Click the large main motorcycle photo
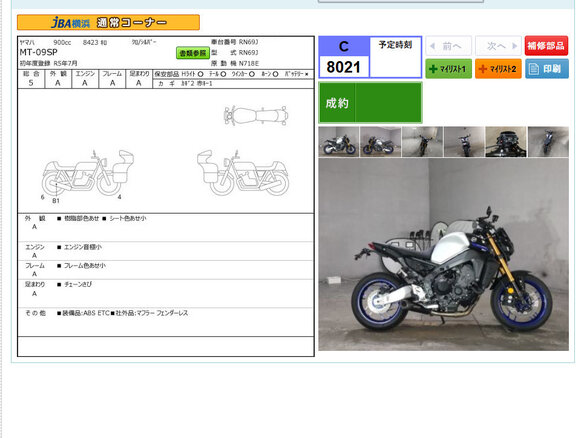The height and width of the screenshot is (438, 584). (x=443, y=254)
